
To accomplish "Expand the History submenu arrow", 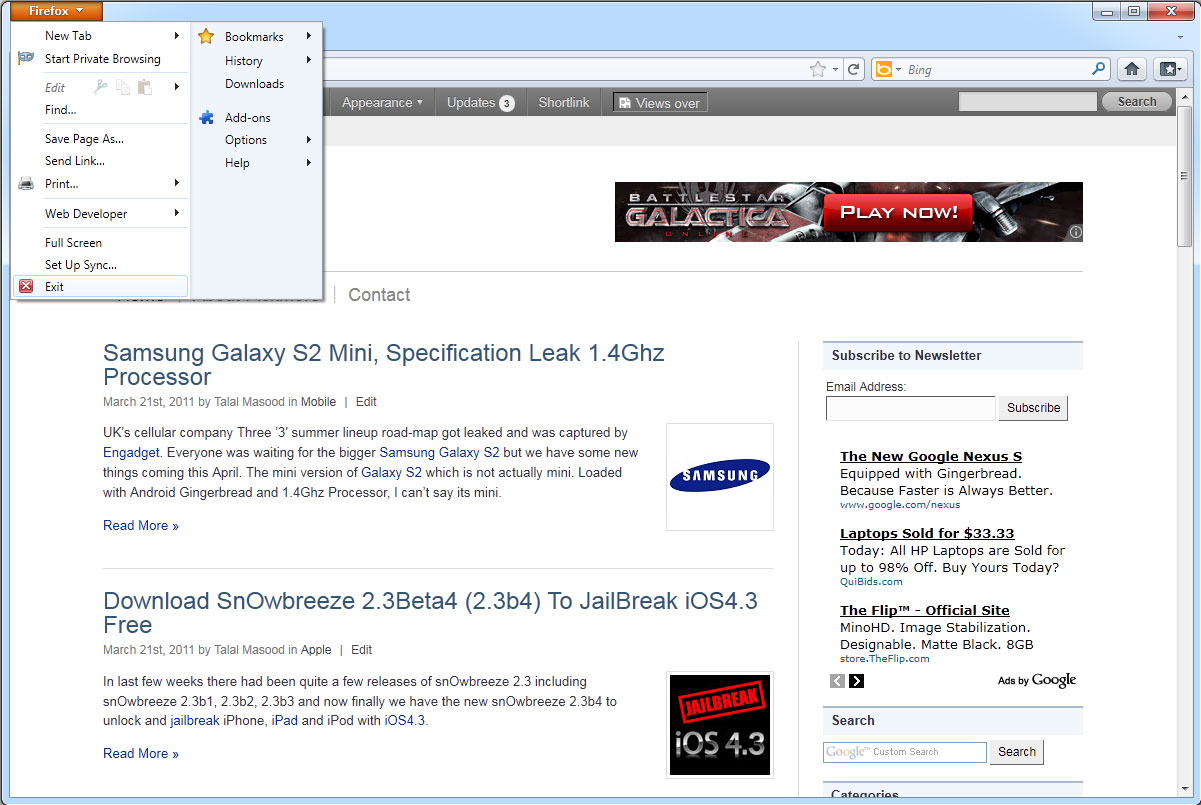I will click(309, 60).
